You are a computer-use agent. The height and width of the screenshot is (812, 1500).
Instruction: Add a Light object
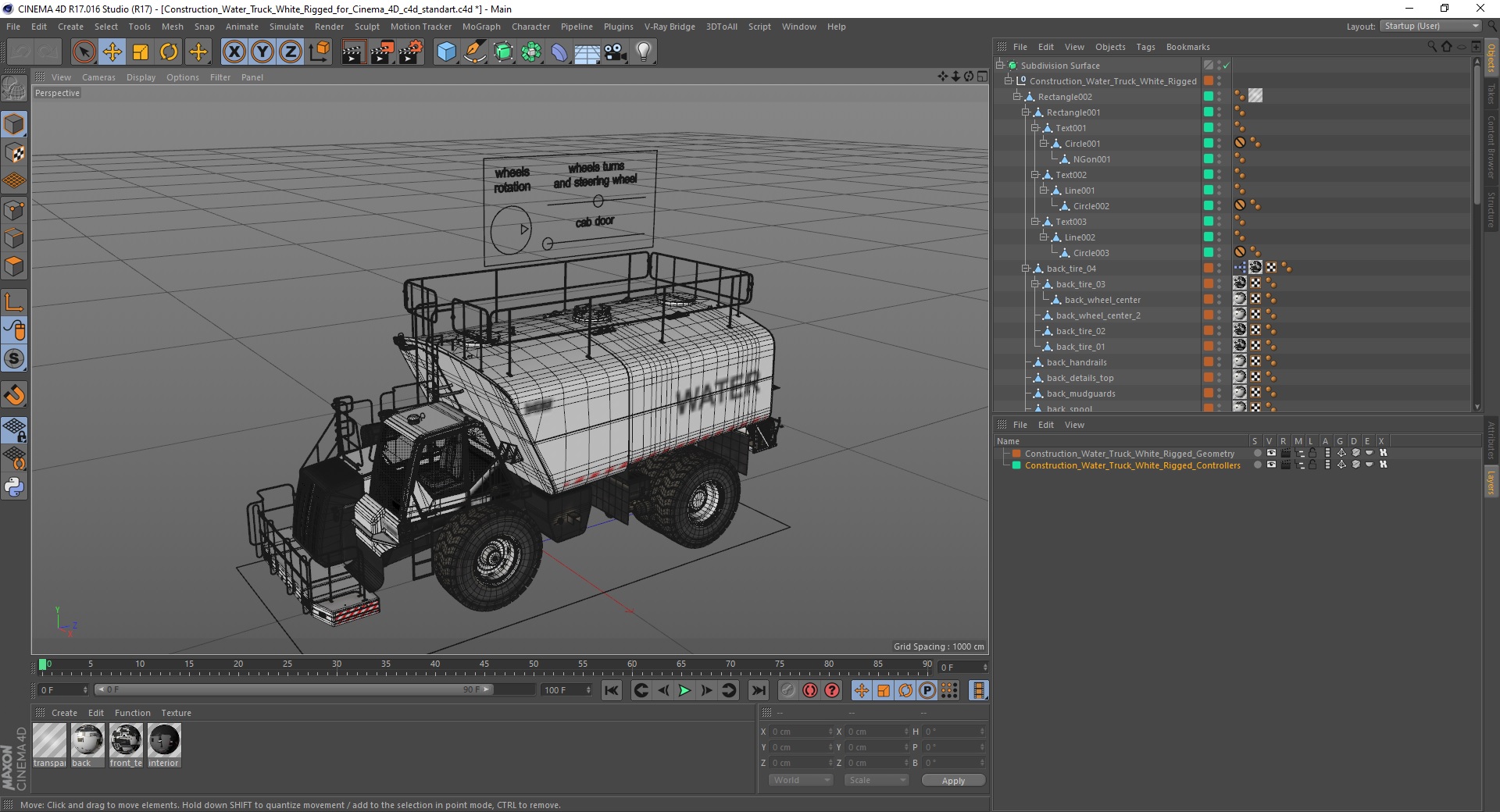coord(644,52)
